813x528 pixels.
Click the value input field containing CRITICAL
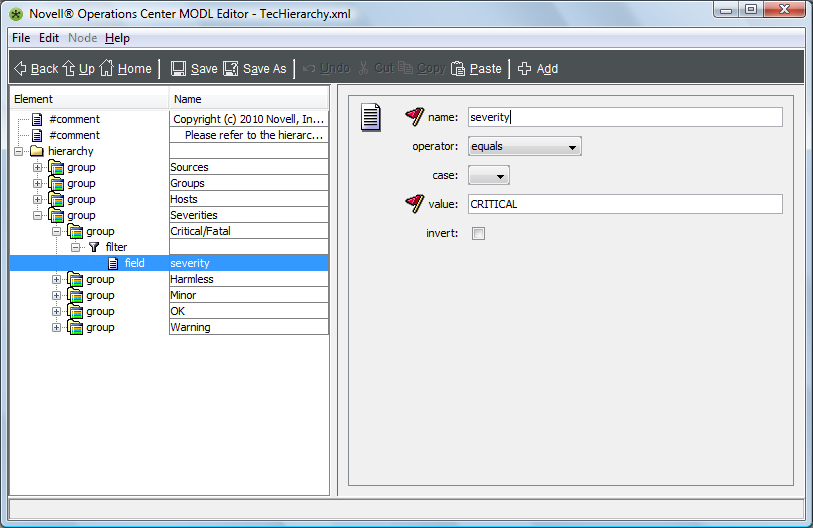[625, 204]
